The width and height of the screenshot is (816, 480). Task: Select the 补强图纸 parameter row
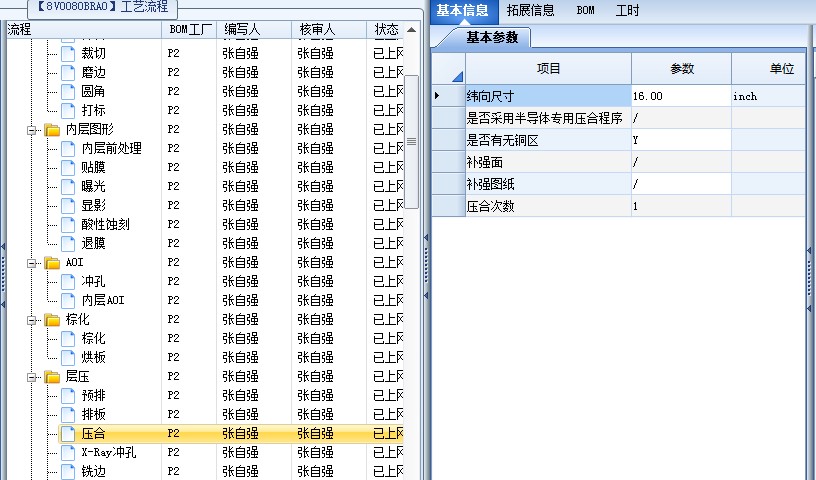(549, 184)
